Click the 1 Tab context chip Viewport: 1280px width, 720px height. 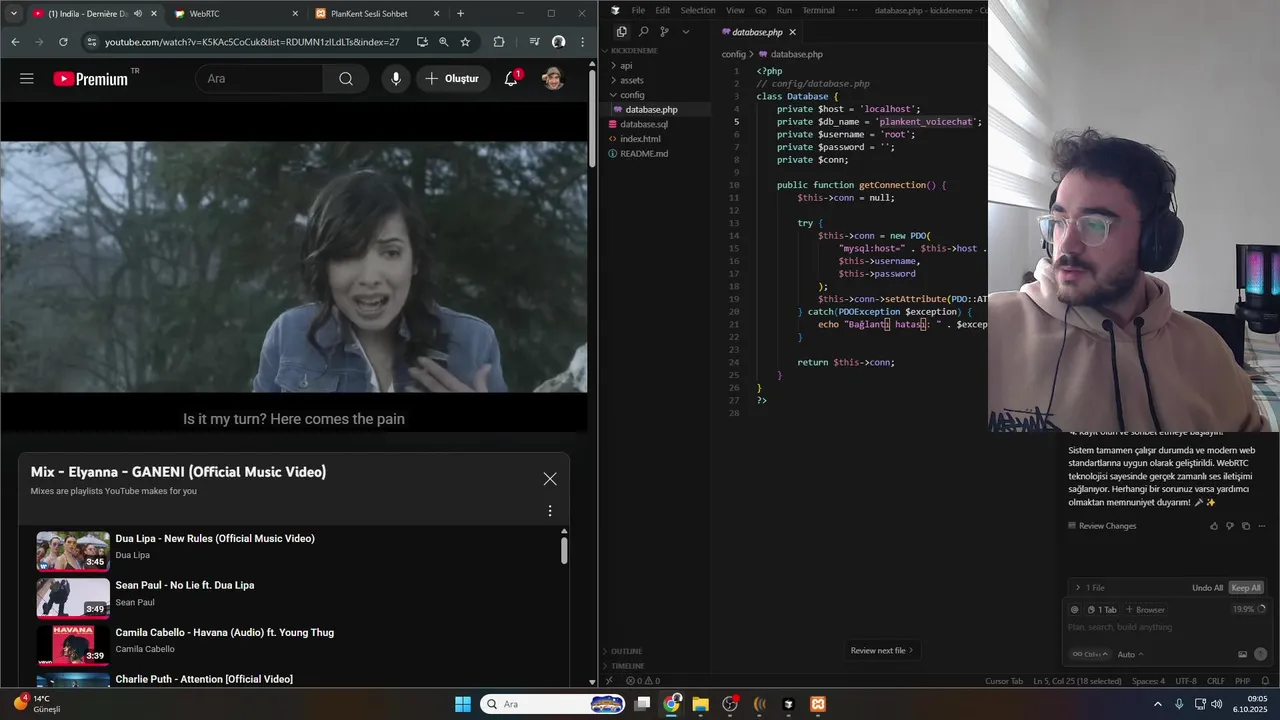1102,609
